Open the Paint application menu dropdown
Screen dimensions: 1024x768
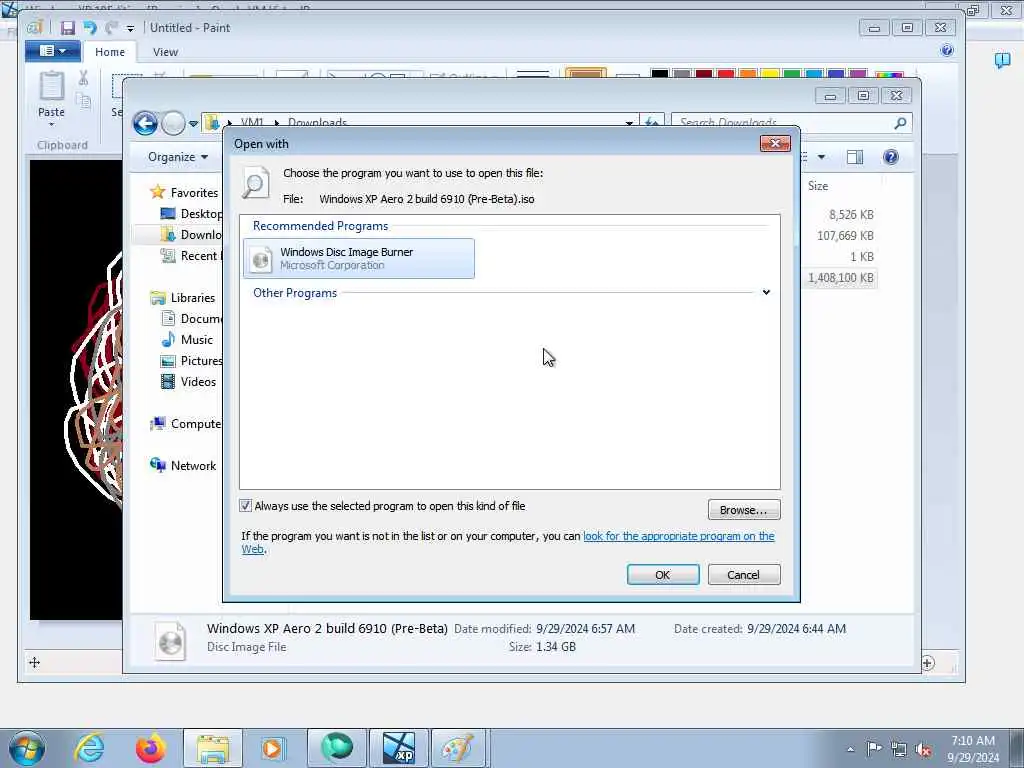pos(53,51)
